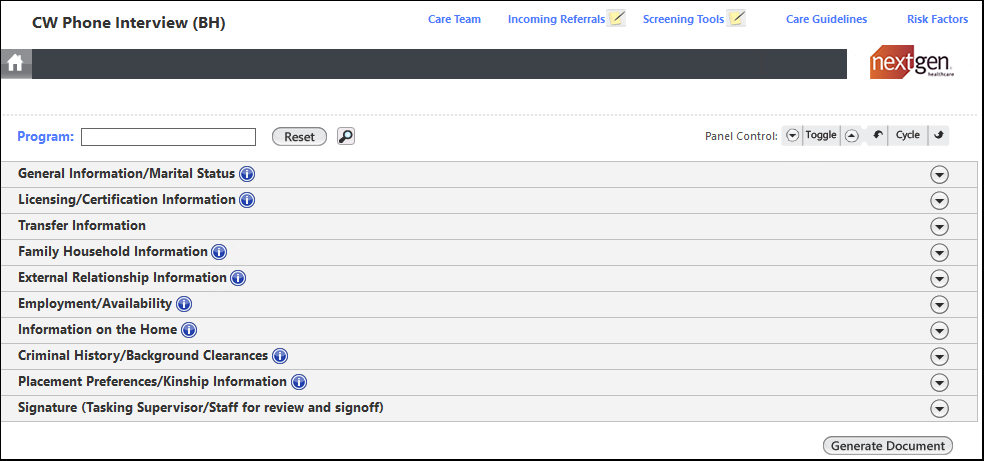Viewport: 984px width, 461px height.
Task: Click inside the Program text field
Action: (x=168, y=137)
